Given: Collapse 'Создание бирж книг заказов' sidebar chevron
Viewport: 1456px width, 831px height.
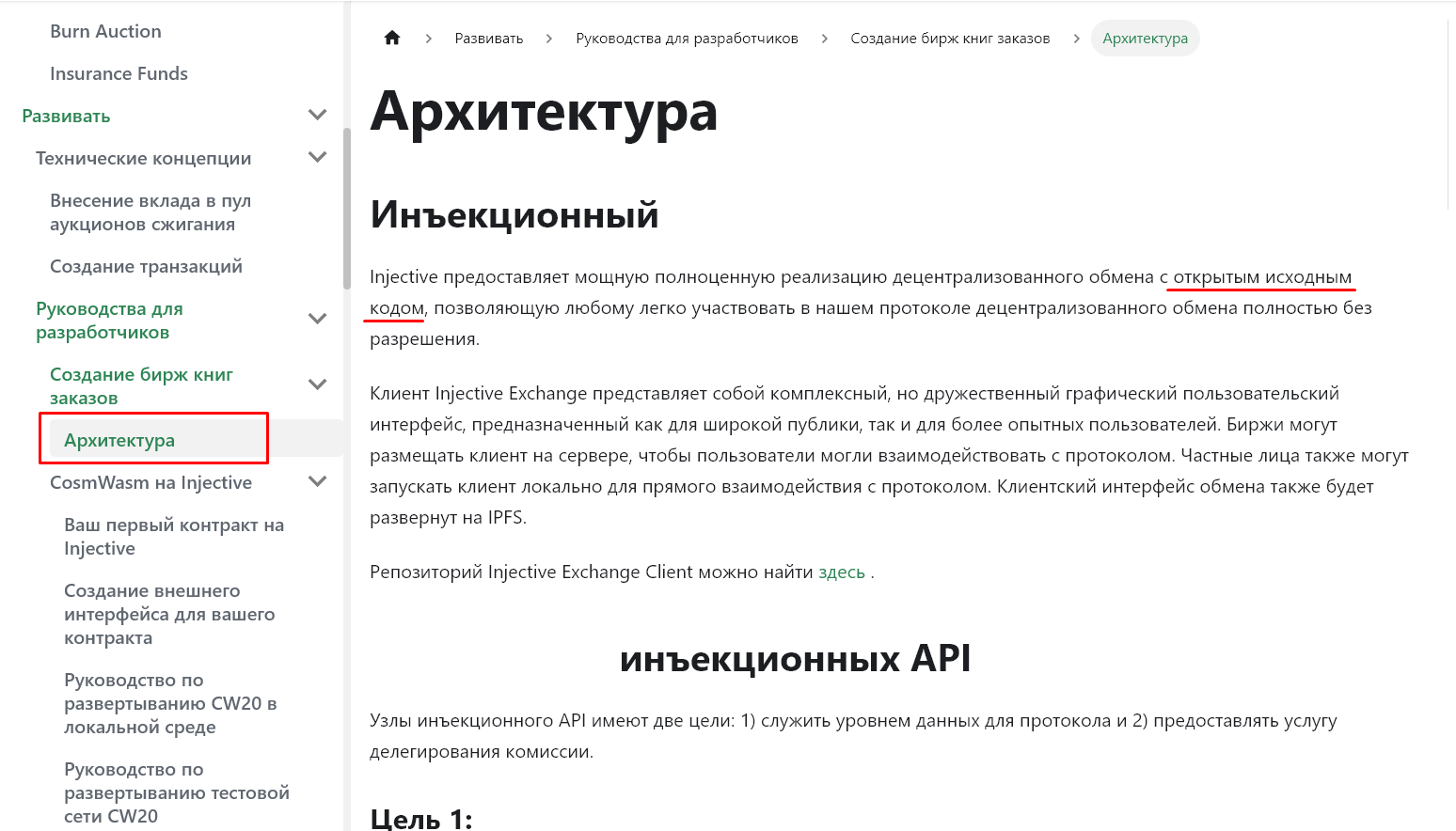Looking at the screenshot, I should pos(318,384).
